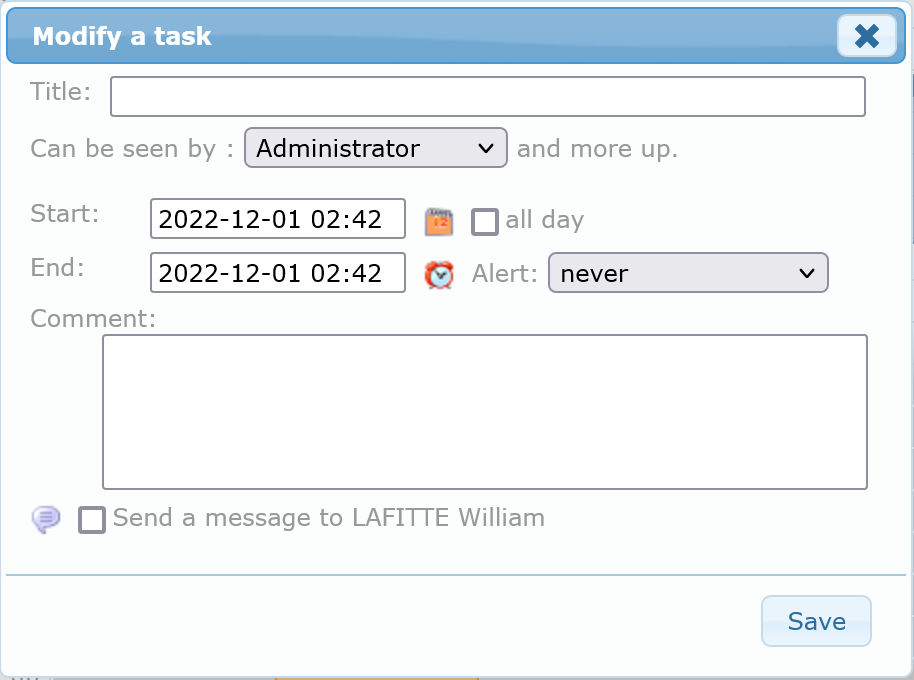Expand the Alert dropdown showing never
This screenshot has height=680, width=914.
[688, 274]
